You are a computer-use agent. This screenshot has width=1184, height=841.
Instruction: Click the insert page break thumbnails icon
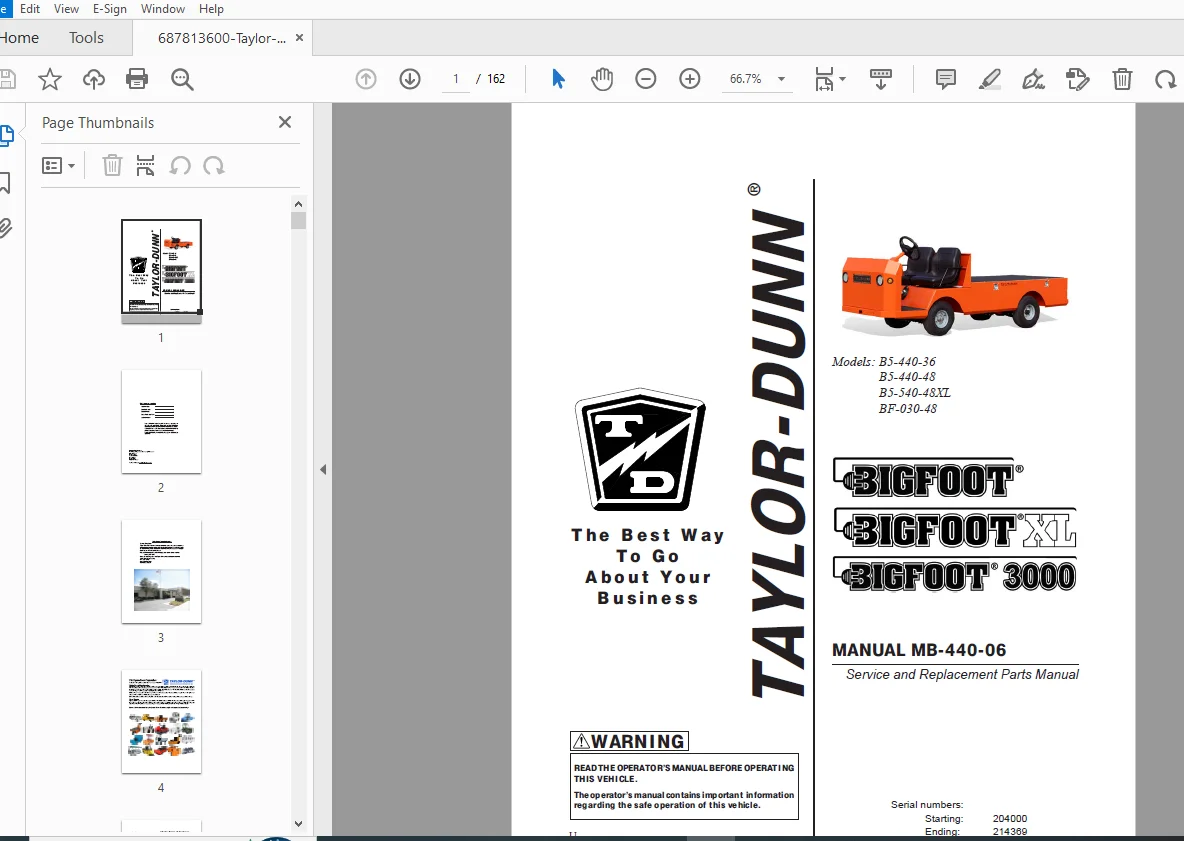[x=145, y=165]
